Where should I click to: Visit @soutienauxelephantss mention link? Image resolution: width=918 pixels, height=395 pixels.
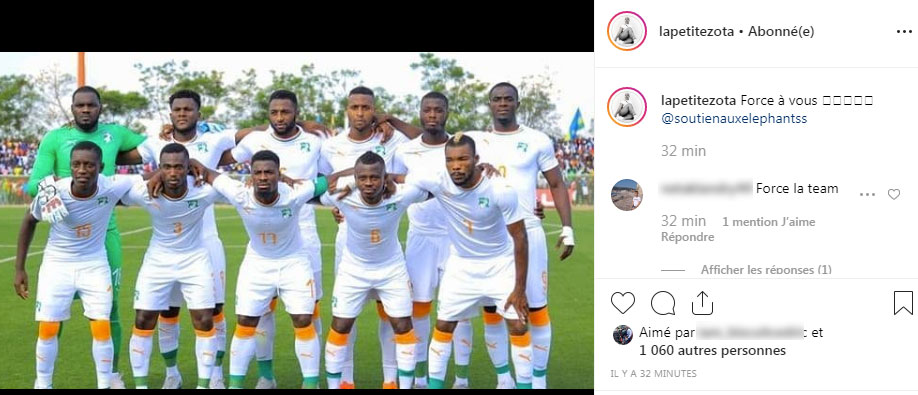734,118
